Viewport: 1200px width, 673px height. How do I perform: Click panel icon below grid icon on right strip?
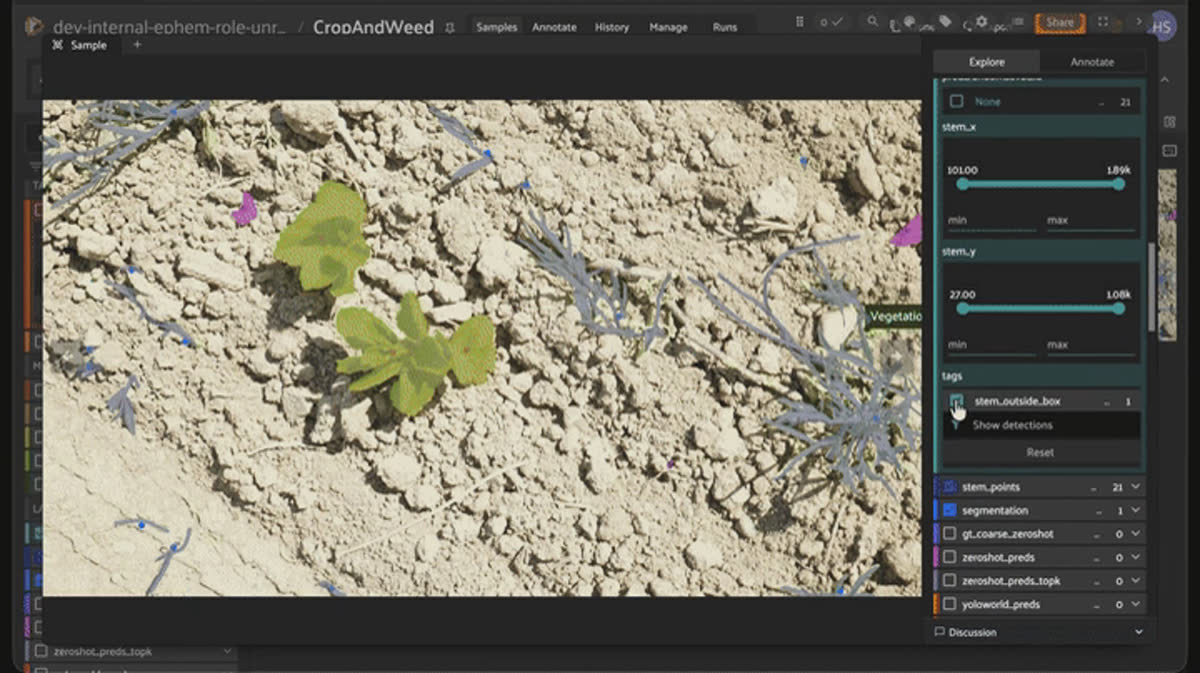pyautogui.click(x=1169, y=150)
